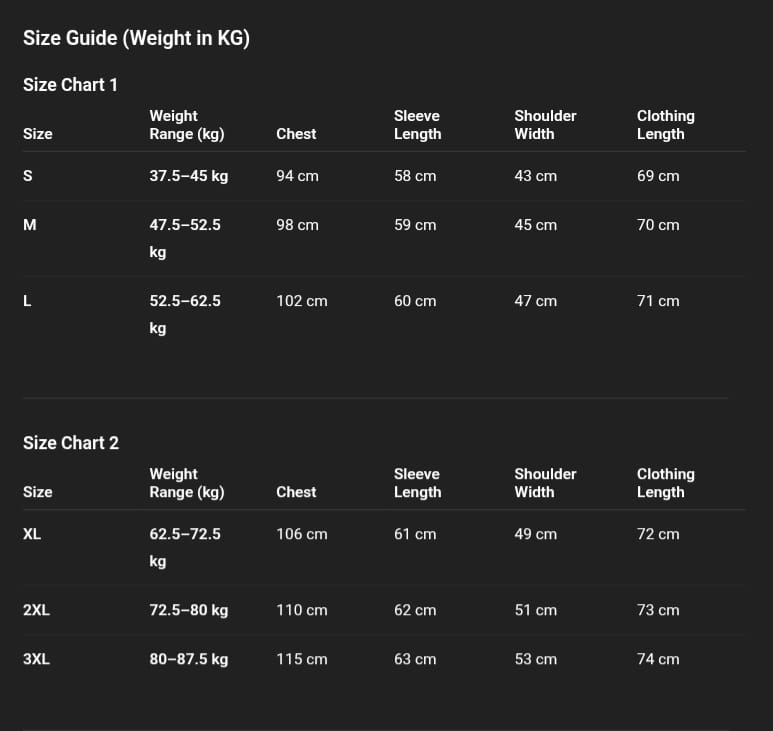Select the S size row label

click(x=28, y=176)
